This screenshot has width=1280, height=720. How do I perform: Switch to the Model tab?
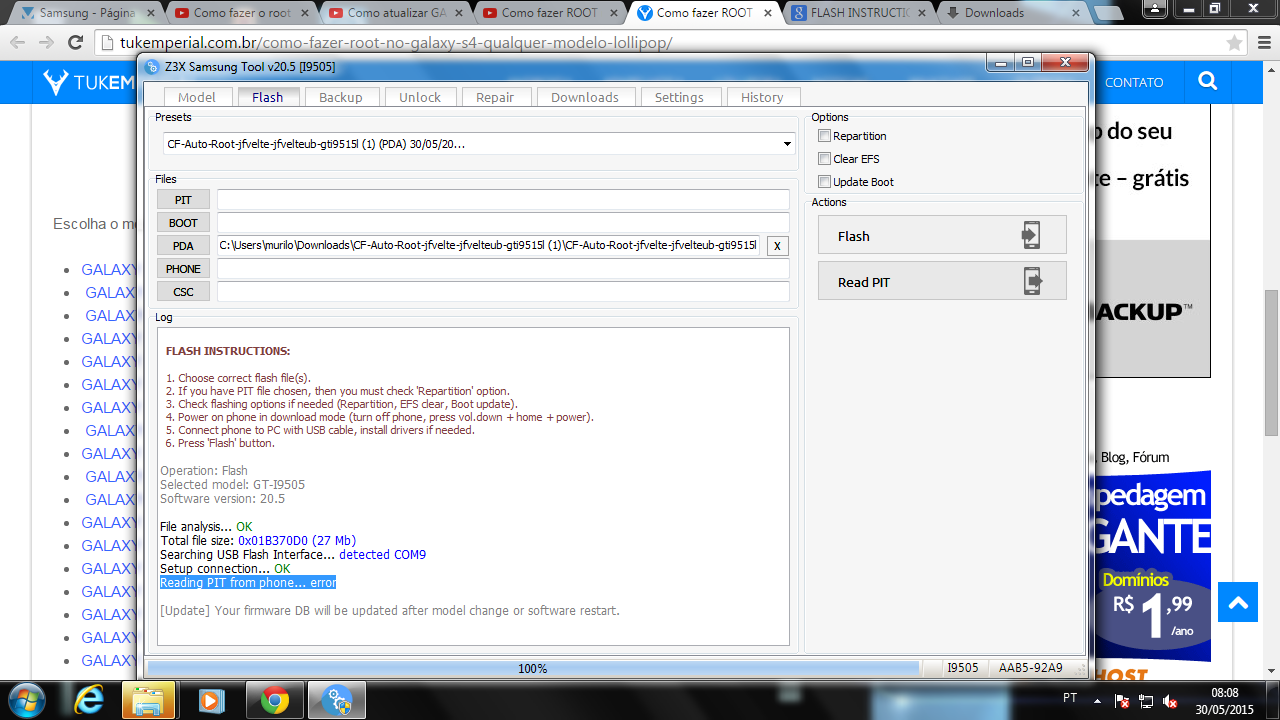click(197, 97)
